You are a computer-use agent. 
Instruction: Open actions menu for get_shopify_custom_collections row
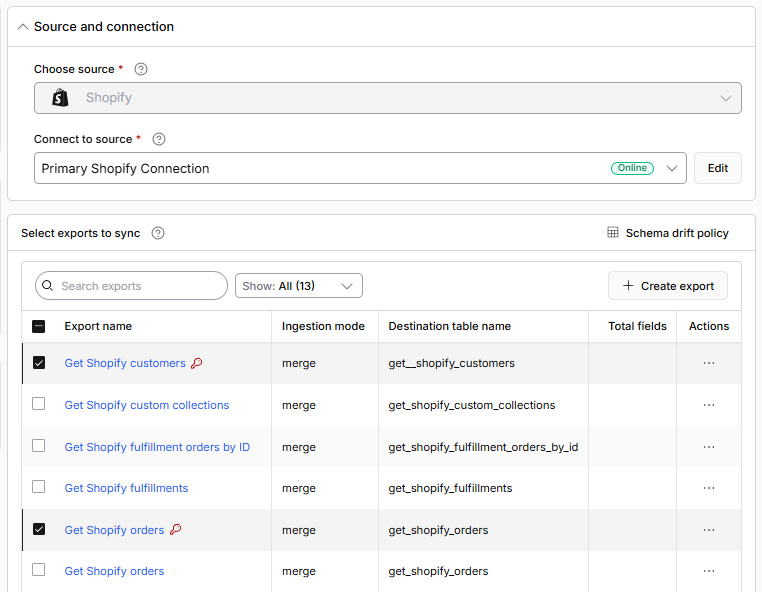(x=709, y=405)
